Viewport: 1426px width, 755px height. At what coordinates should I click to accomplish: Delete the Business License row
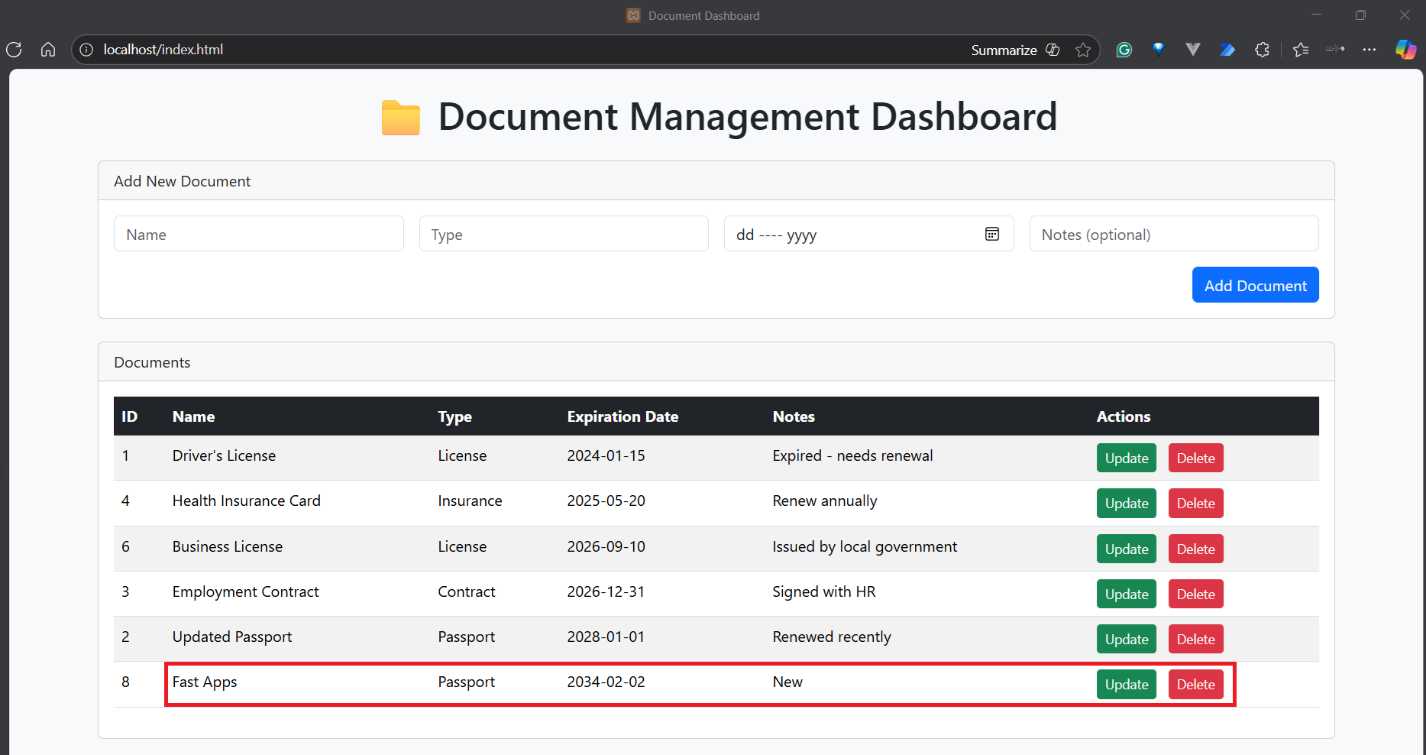coord(1196,549)
